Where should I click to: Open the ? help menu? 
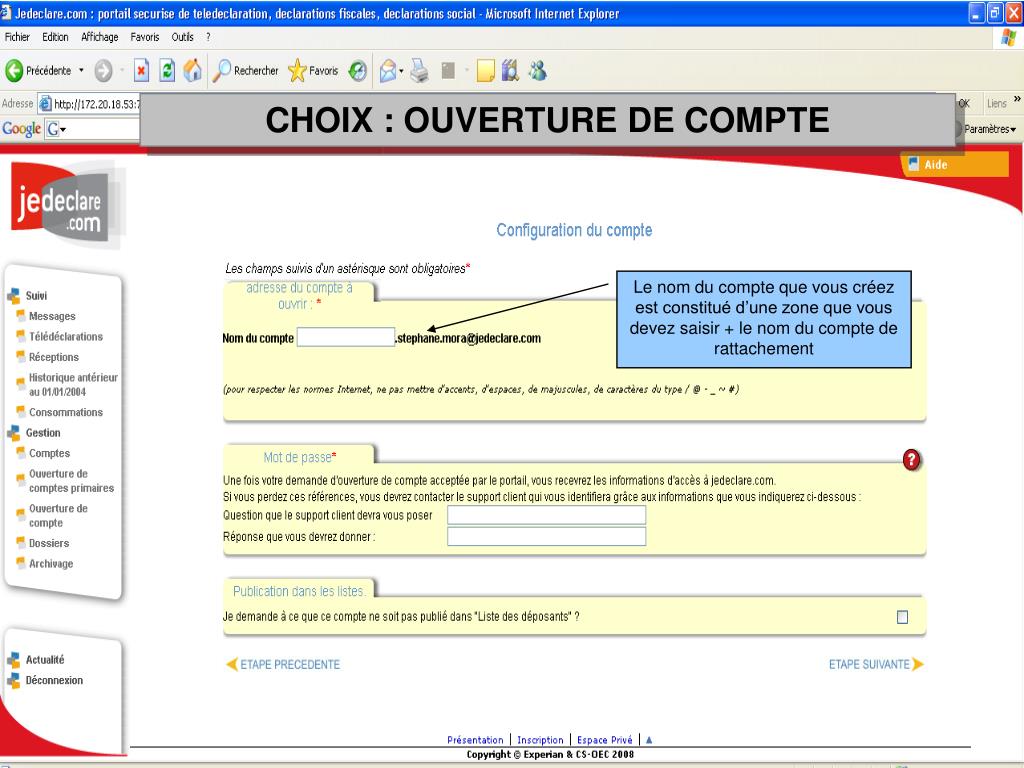[208, 37]
